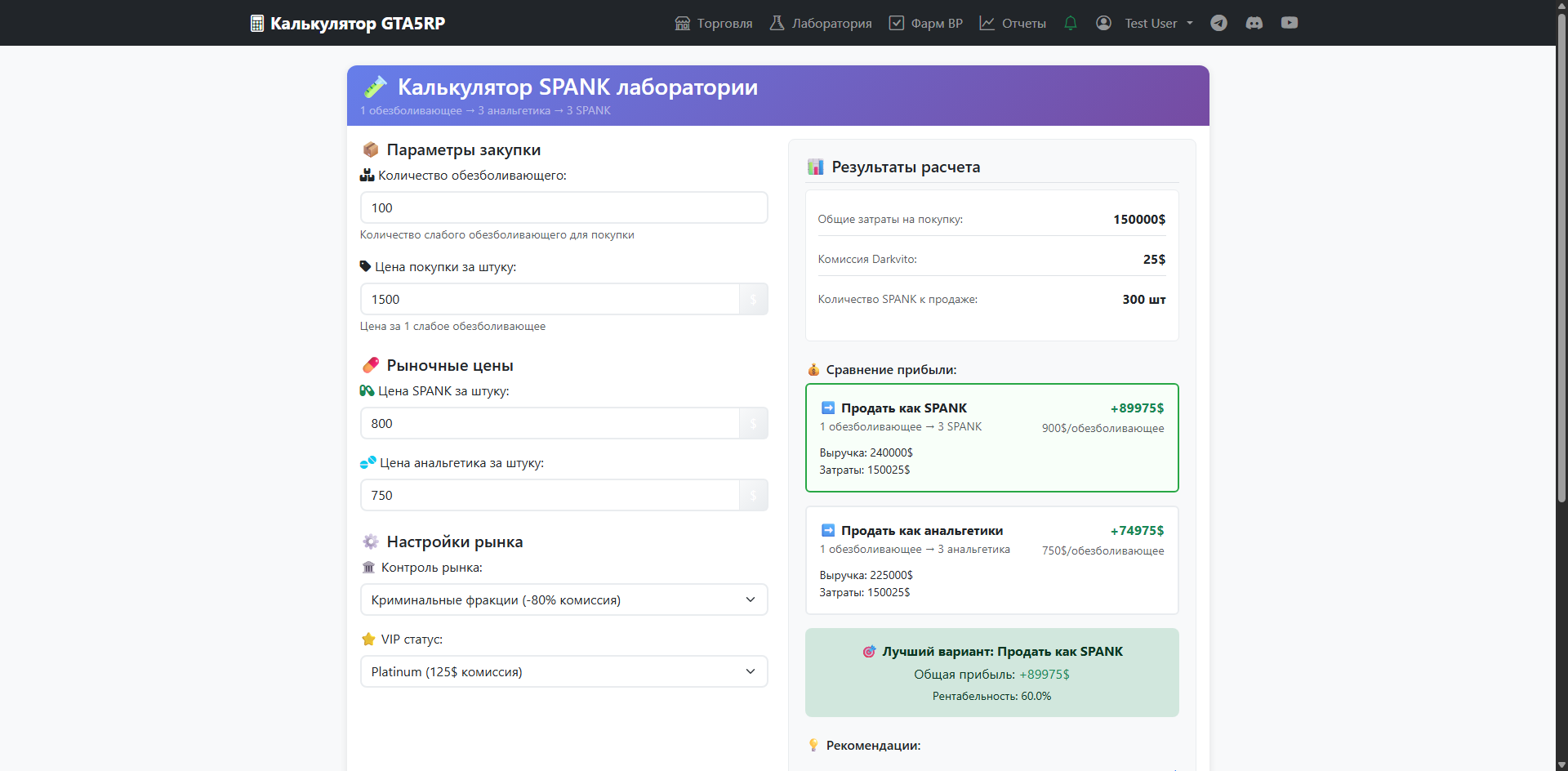The height and width of the screenshot is (771, 1568).
Task: Click the 300 шт SPANK quantity value
Action: coord(1144,299)
